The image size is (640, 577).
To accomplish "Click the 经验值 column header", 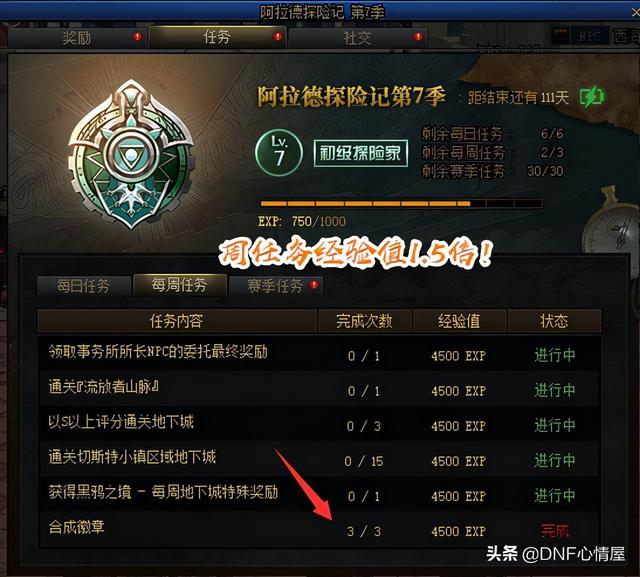I will (460, 321).
